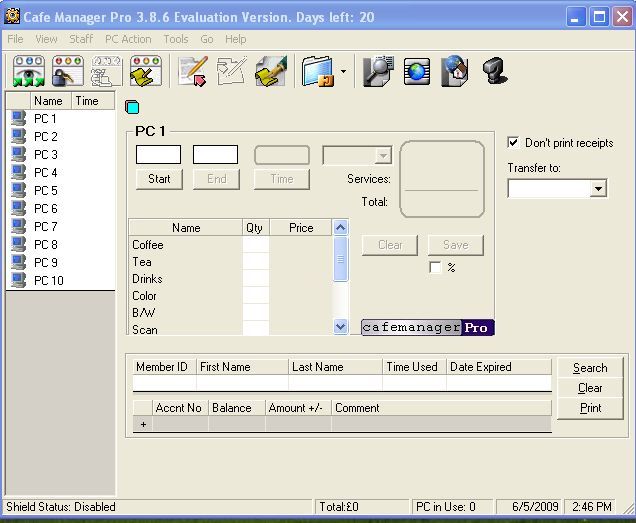
Task: Open the Transfer to dropdown
Action: pyautogui.click(x=598, y=188)
